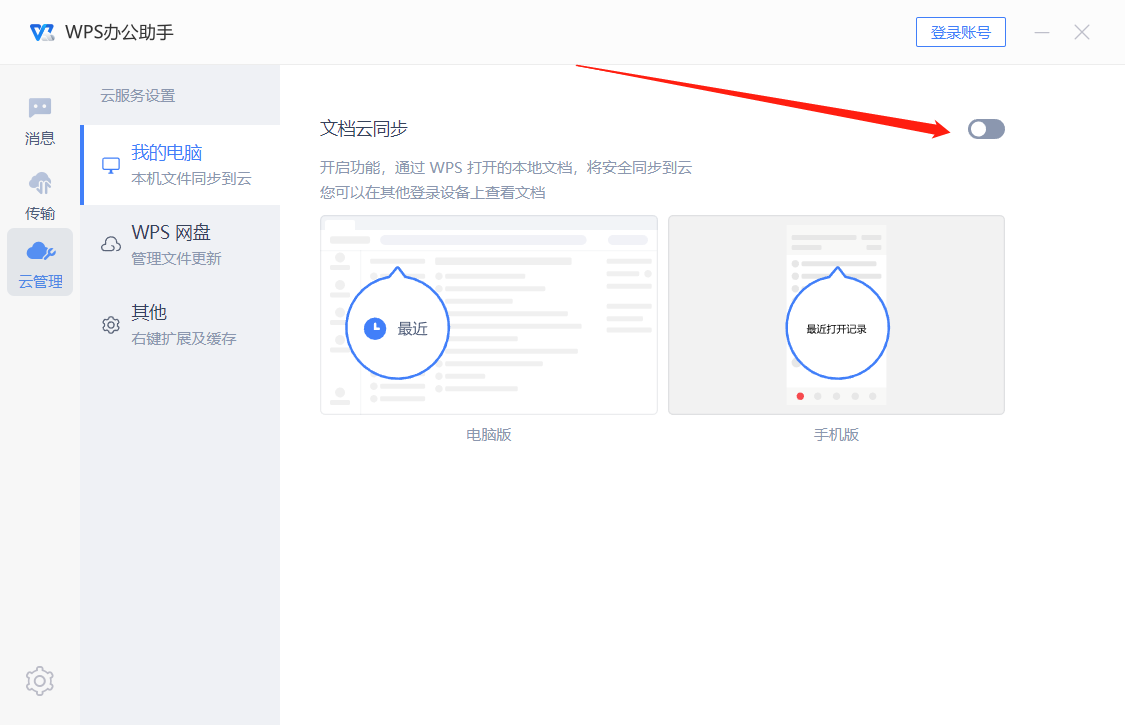Viewport: 1125px width, 725px height.
Task: Click the WPS logo icon
Action: pyautogui.click(x=42, y=32)
